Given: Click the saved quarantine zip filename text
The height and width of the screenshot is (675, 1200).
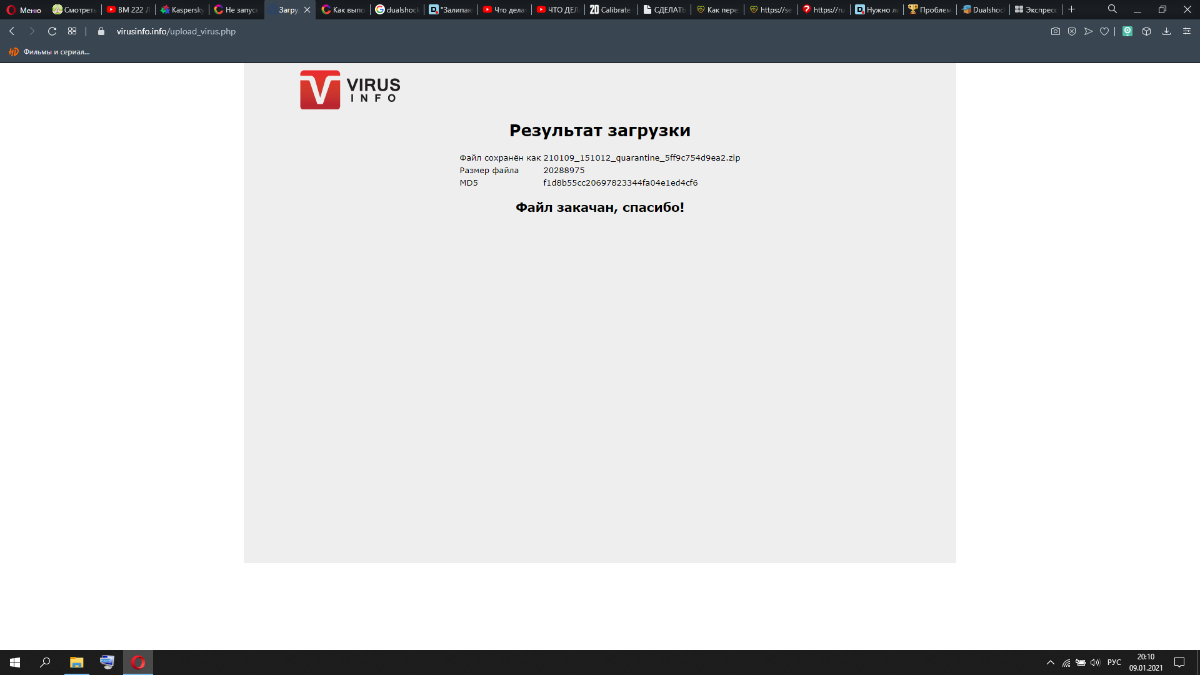Looking at the screenshot, I should click(642, 158).
